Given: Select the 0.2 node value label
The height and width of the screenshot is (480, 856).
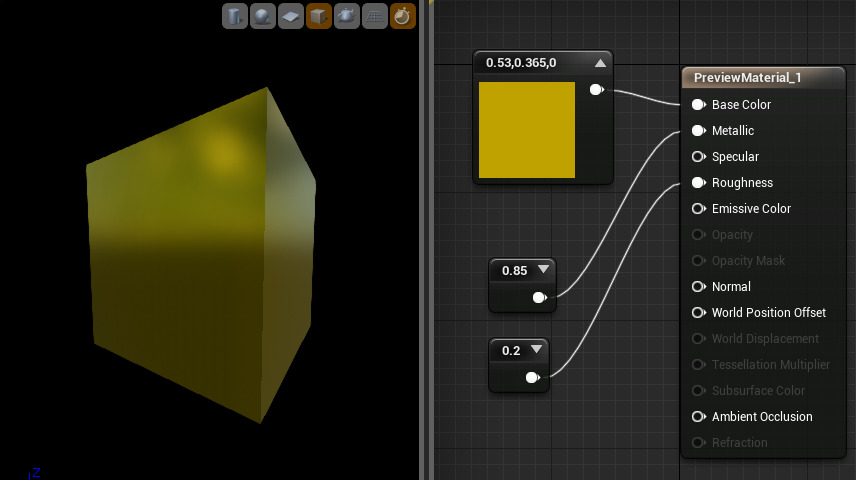Looking at the screenshot, I should click(x=511, y=351).
